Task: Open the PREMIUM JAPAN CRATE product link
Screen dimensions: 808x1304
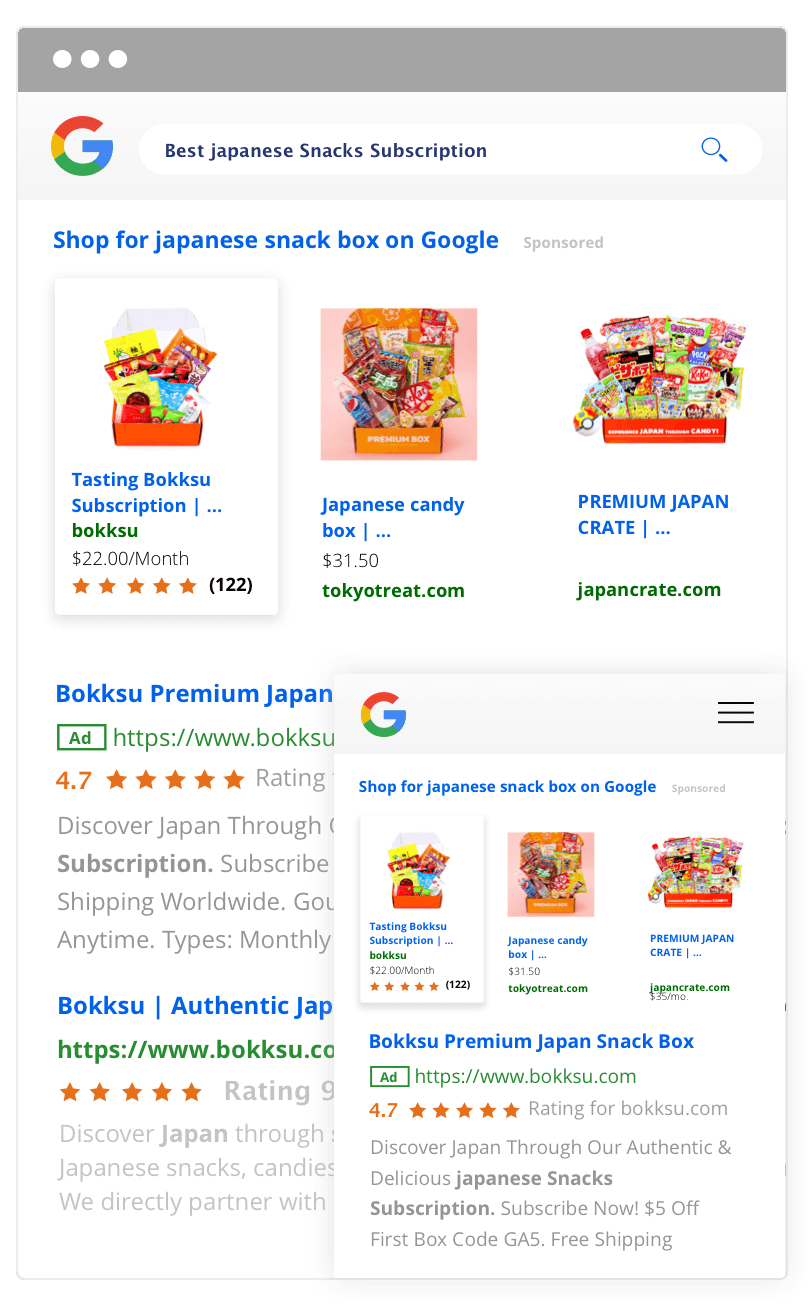Action: (653, 514)
